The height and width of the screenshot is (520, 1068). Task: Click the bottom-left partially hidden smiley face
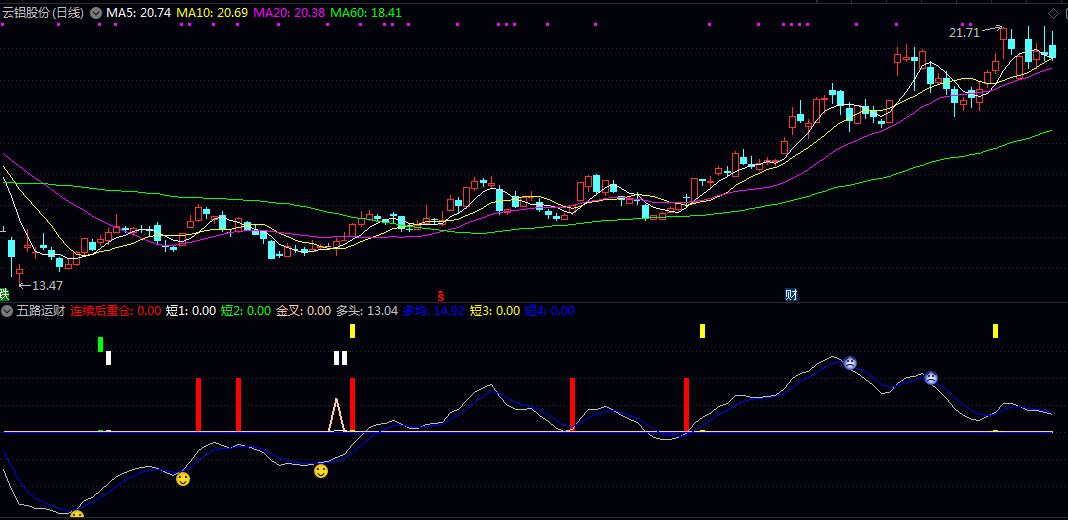pyautogui.click(x=77, y=515)
